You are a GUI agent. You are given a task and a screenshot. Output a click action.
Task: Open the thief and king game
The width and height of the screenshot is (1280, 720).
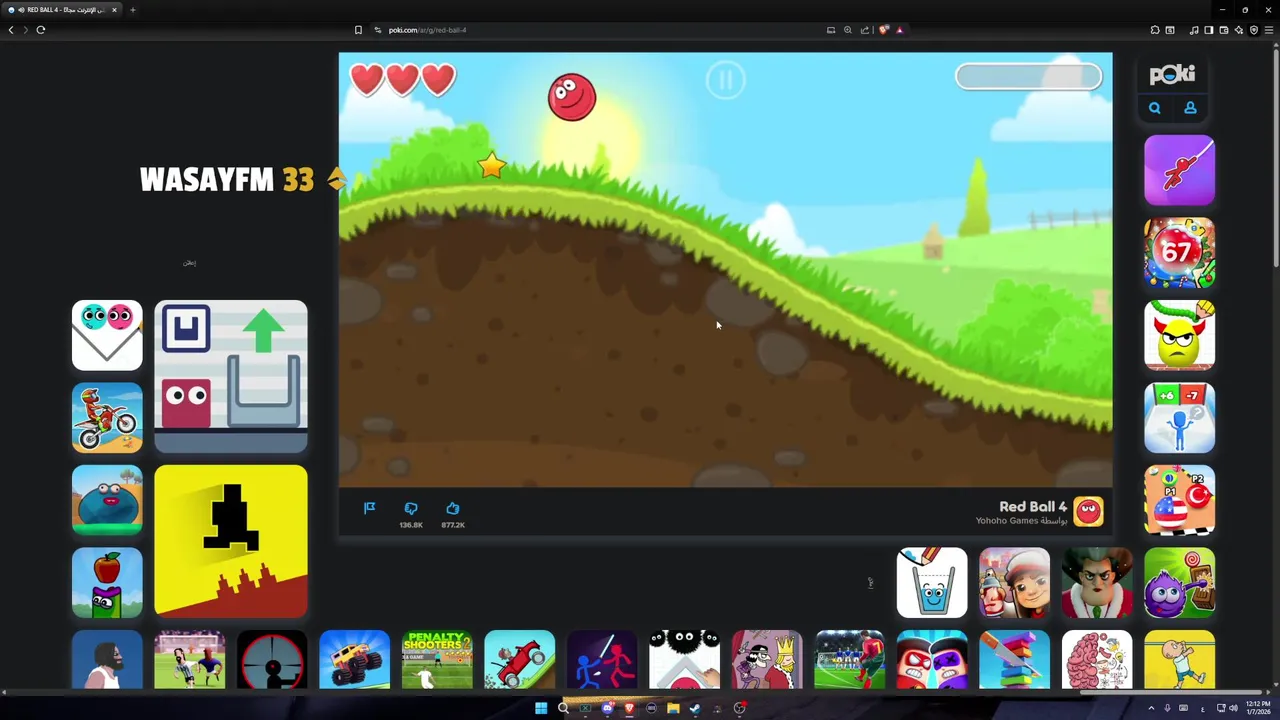click(x=767, y=660)
